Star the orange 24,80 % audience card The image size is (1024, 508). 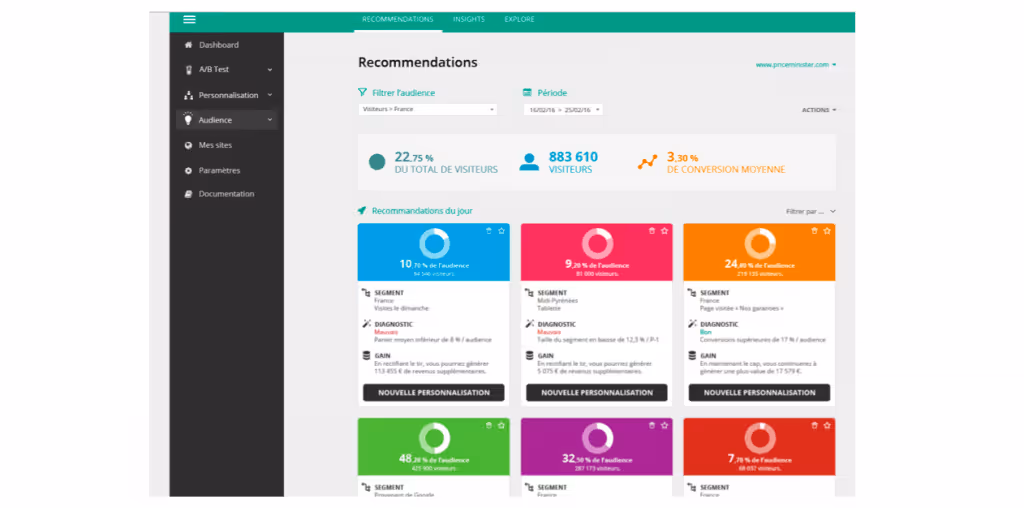827,230
